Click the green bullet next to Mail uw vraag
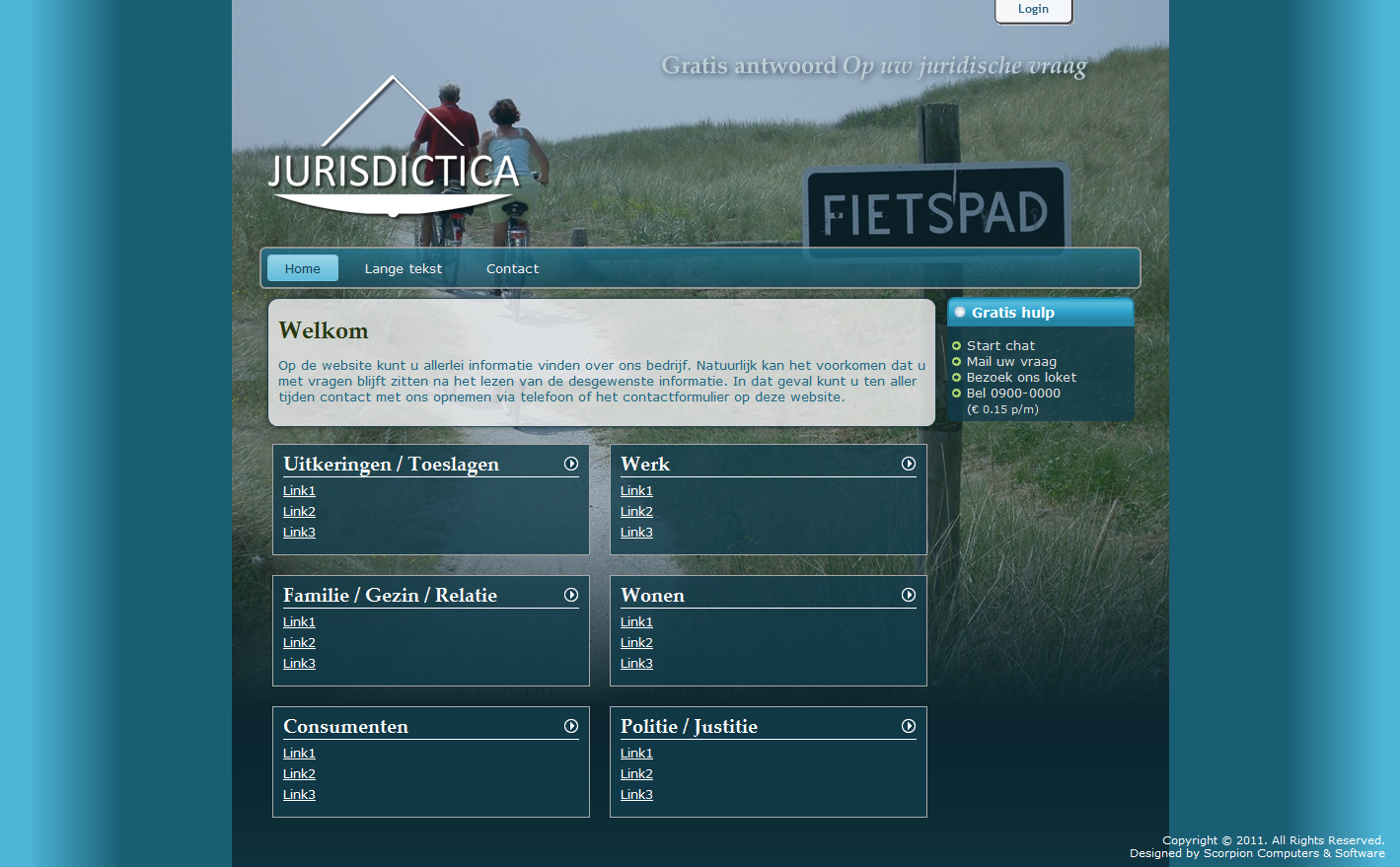This screenshot has height=867, width=1400. 956,362
